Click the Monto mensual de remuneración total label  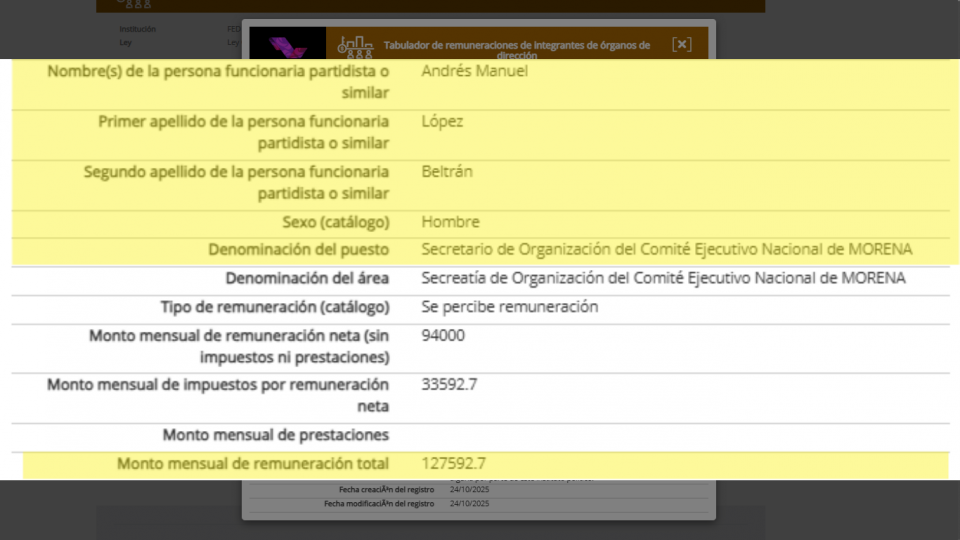(x=253, y=464)
